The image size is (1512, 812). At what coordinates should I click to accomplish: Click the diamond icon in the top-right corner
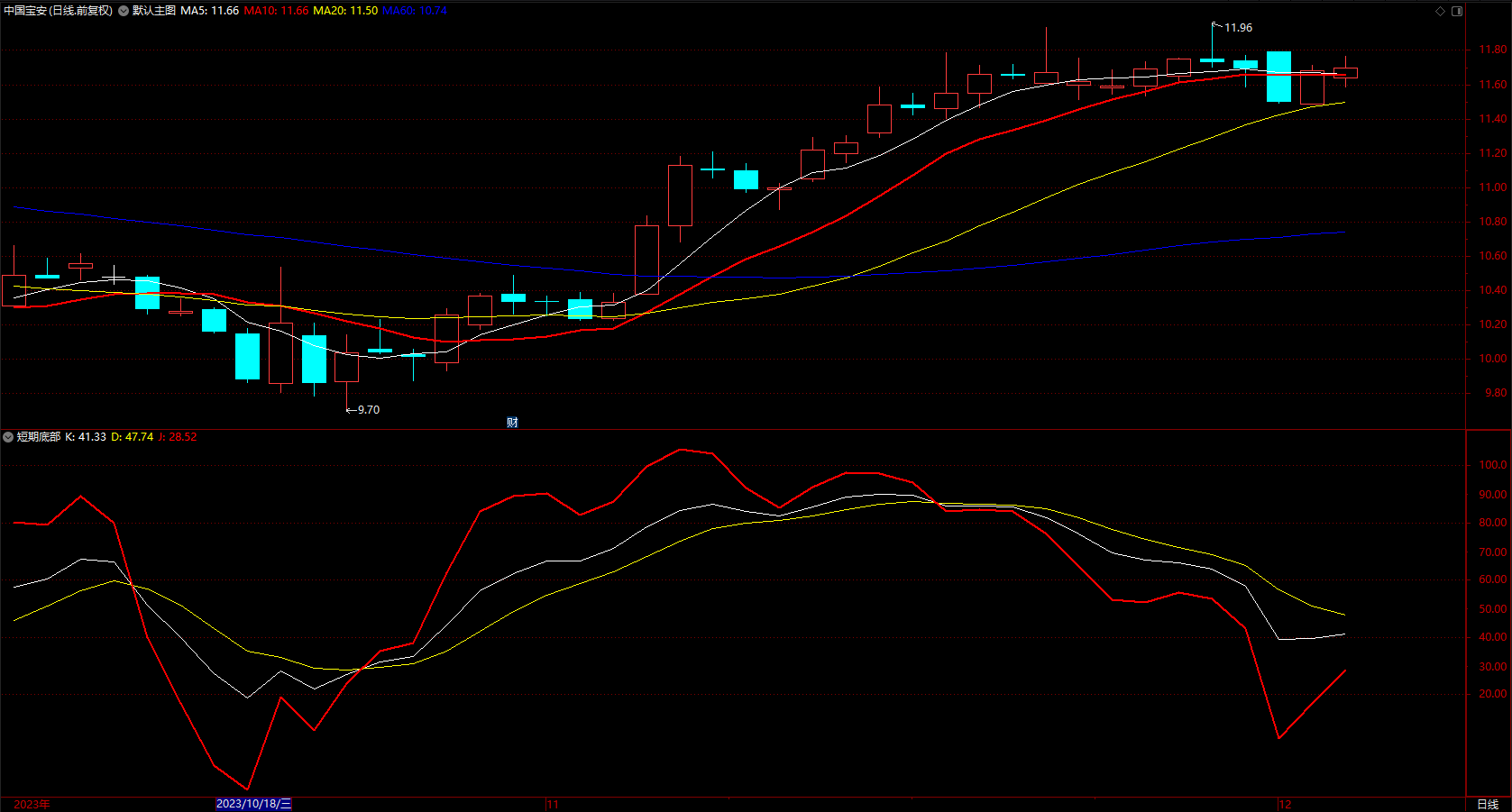[1440, 11]
